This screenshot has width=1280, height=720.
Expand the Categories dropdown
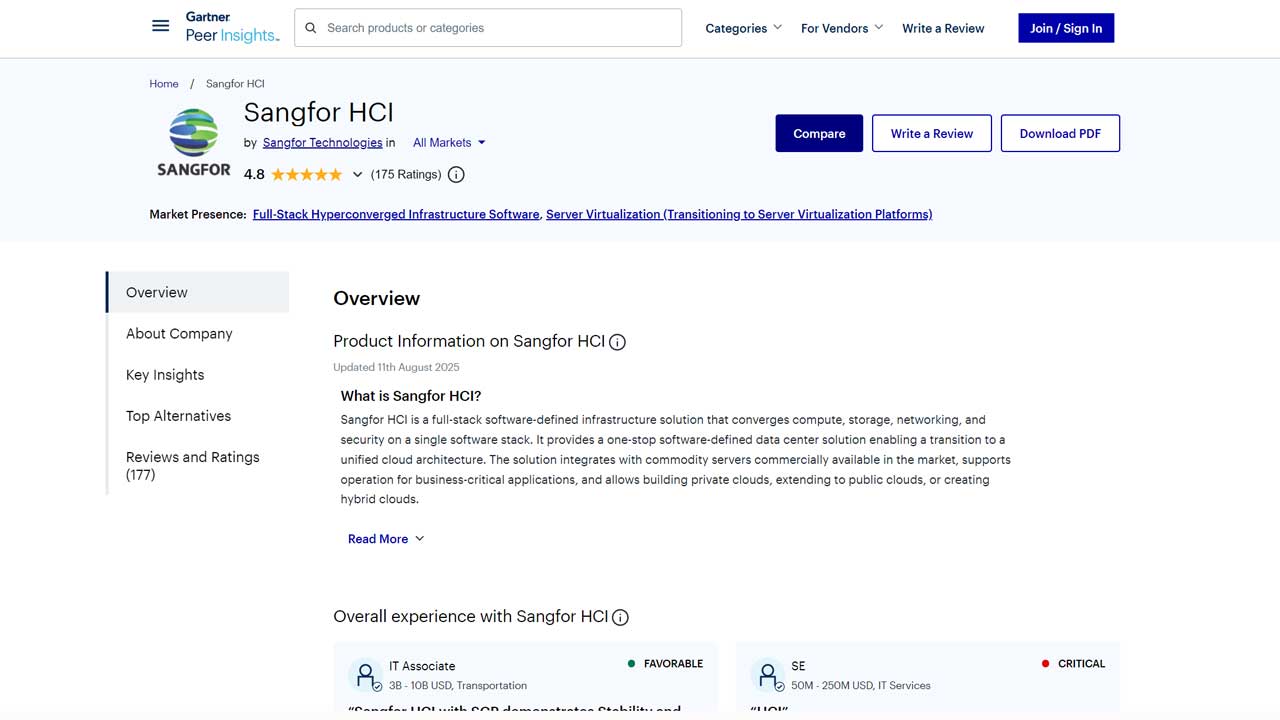[x=743, y=28]
